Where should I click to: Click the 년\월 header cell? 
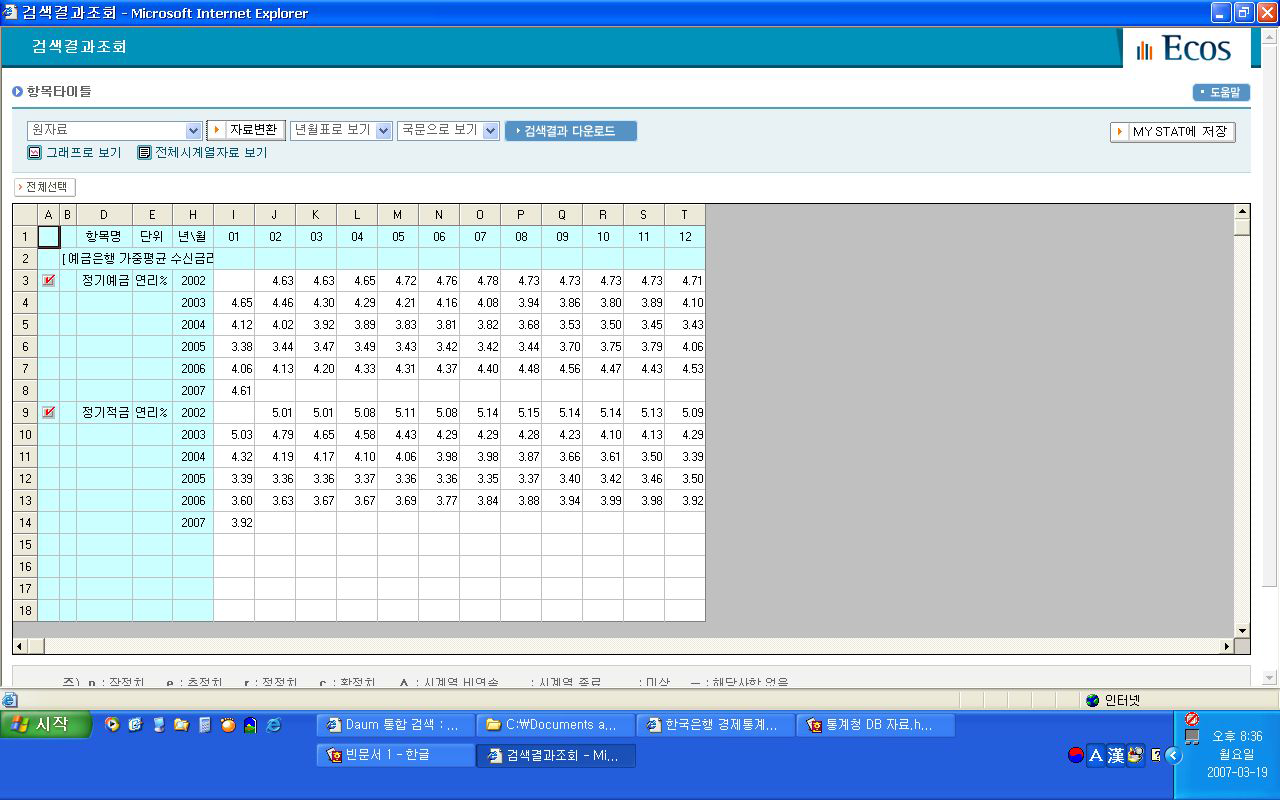(x=193, y=237)
